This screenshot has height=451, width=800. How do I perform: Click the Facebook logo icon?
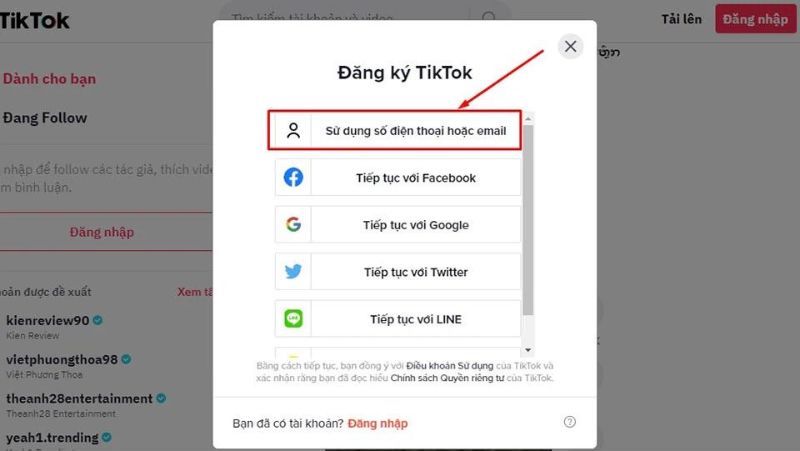tap(293, 178)
